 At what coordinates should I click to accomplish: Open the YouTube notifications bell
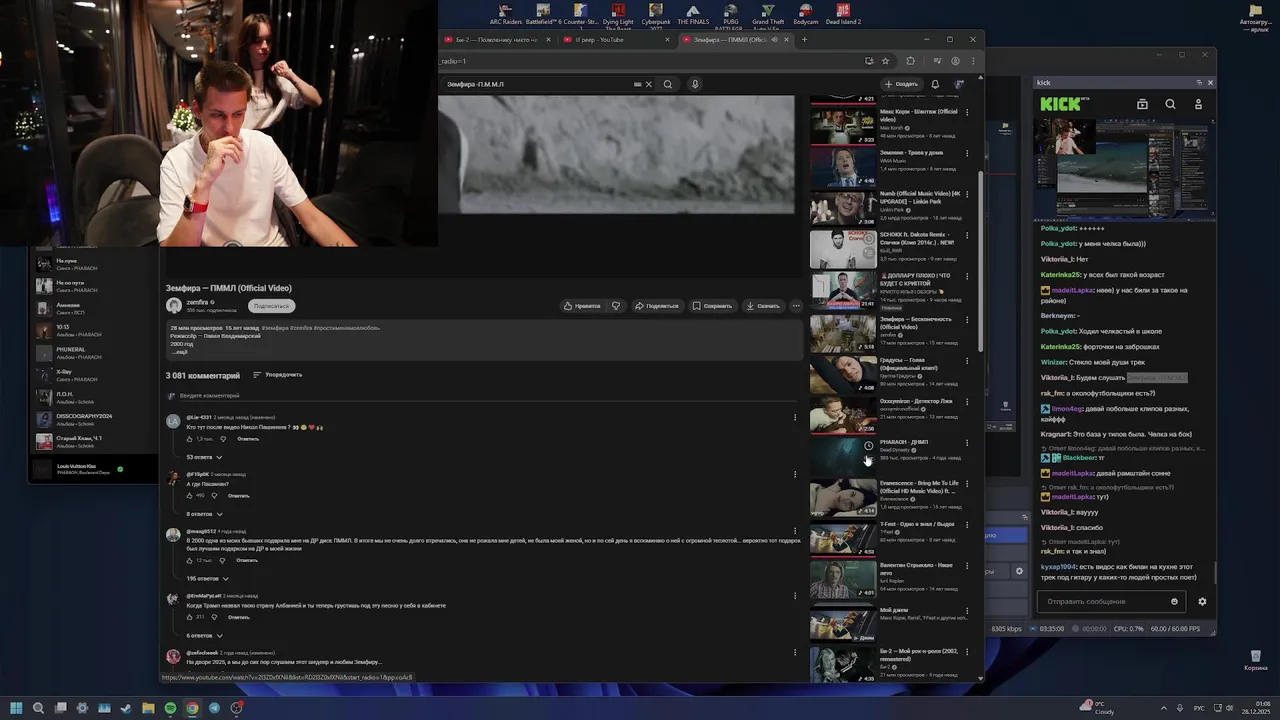(x=935, y=84)
